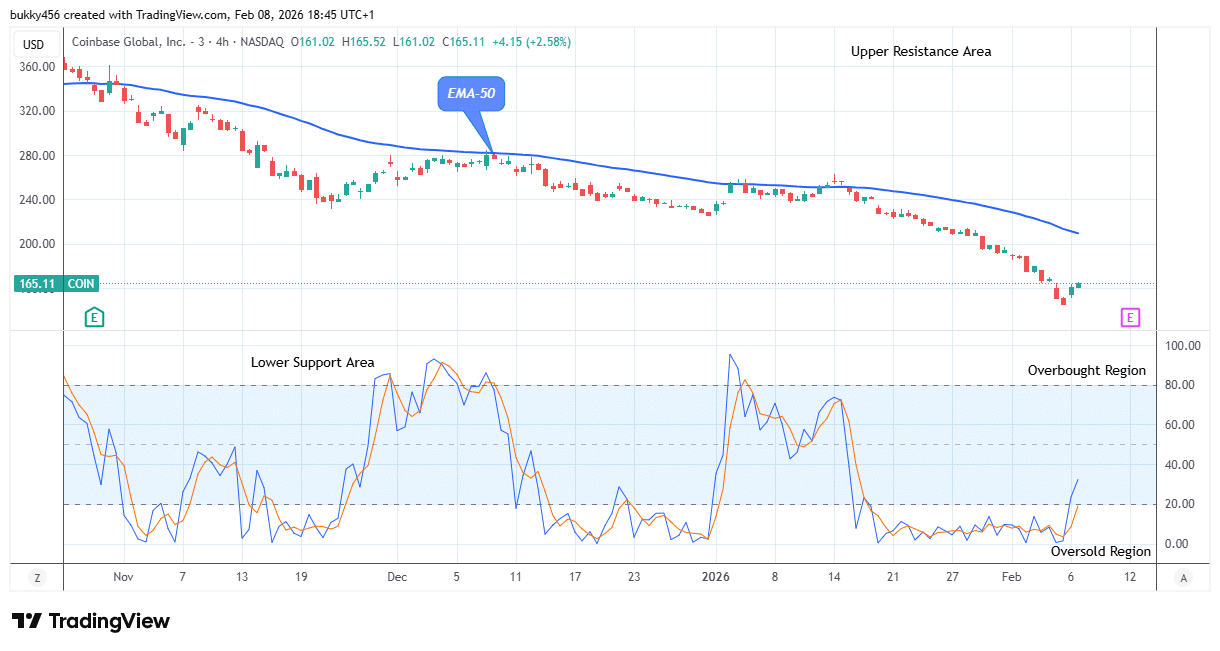Viewport: 1220px width, 651px height.
Task: Click the green earnings E marker icon
Action: point(94,315)
